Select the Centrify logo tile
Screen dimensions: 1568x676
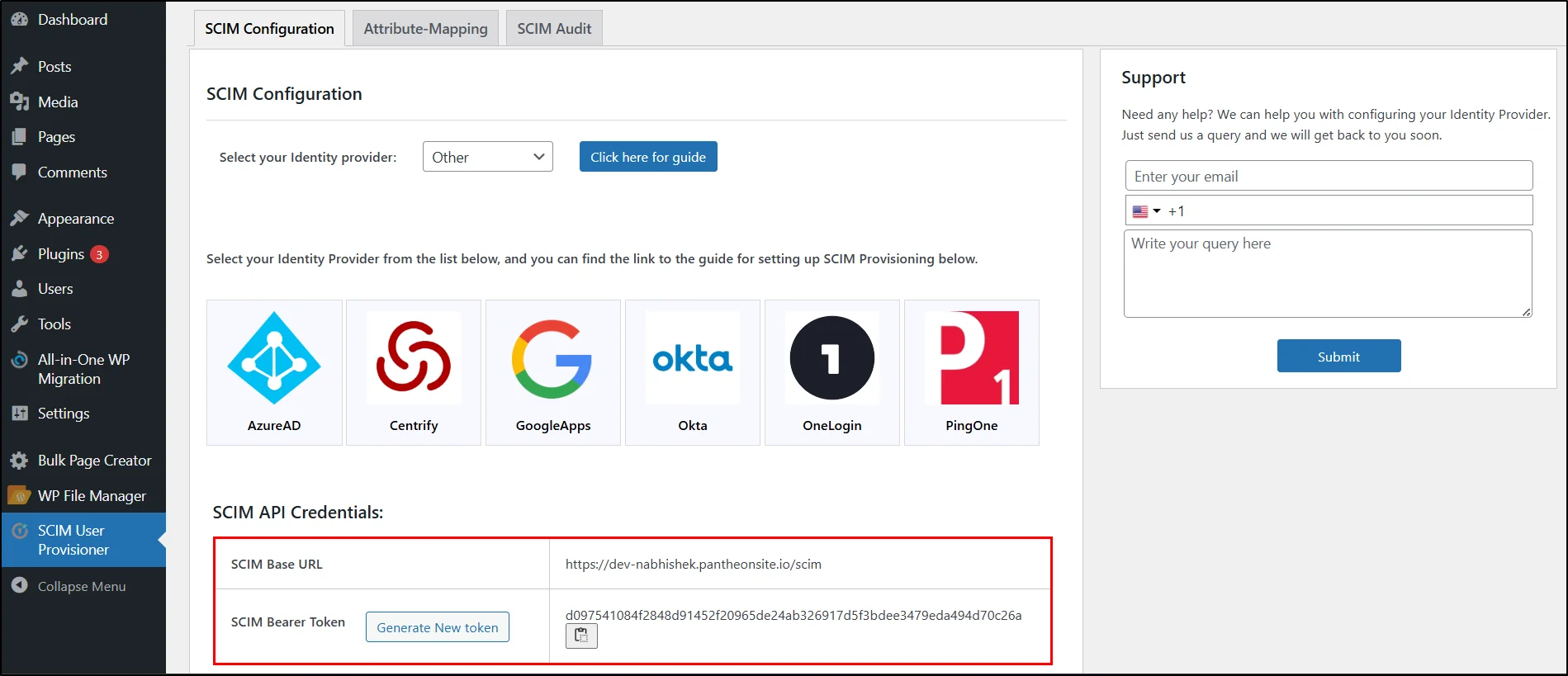[x=414, y=372]
